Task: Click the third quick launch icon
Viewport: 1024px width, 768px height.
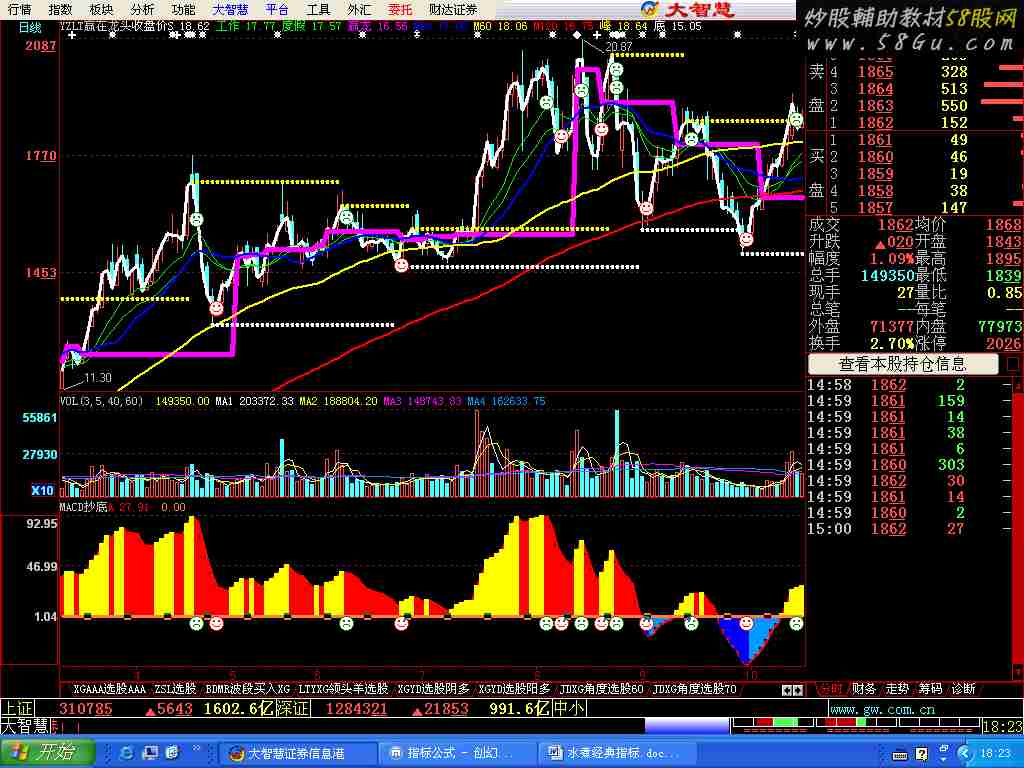Action: (172, 753)
